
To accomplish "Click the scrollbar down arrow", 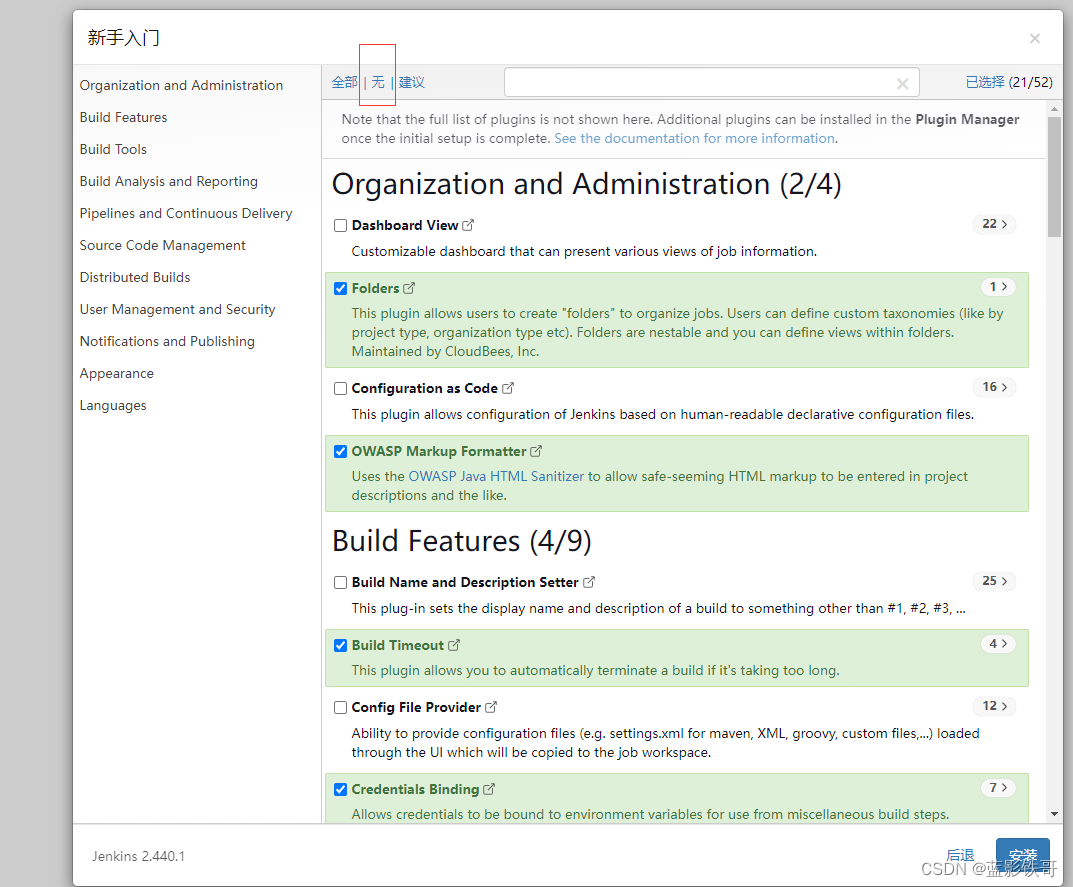I will (1054, 814).
